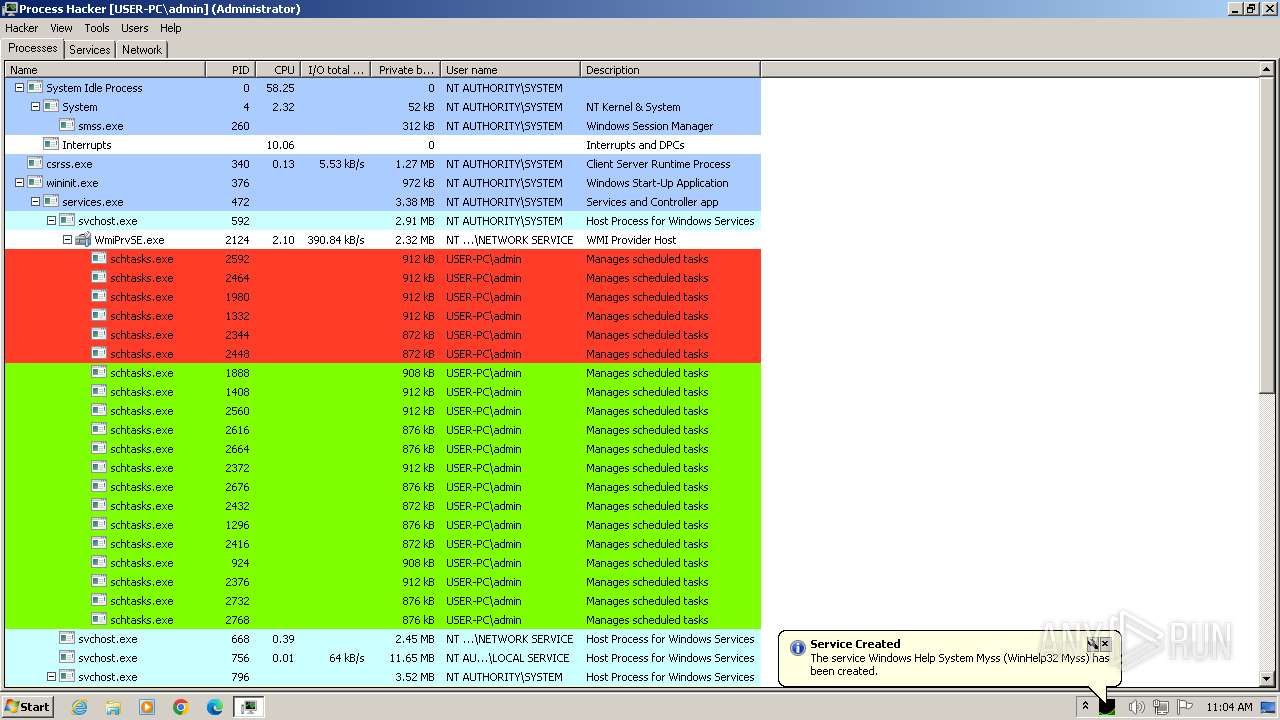Open Internet Explorer from taskbar
This screenshot has height=720, width=1280.
tap(80, 707)
